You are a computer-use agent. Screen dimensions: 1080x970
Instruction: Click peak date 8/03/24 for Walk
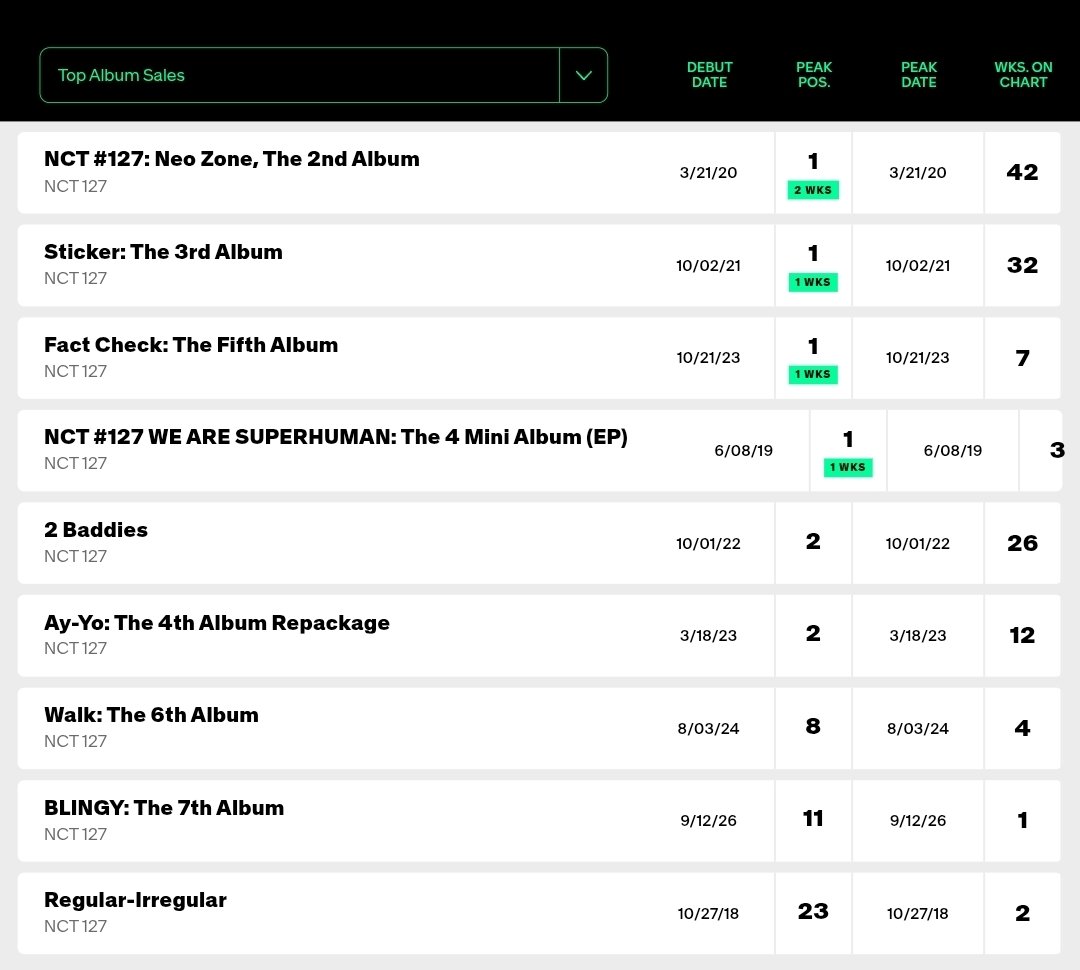[x=917, y=729]
